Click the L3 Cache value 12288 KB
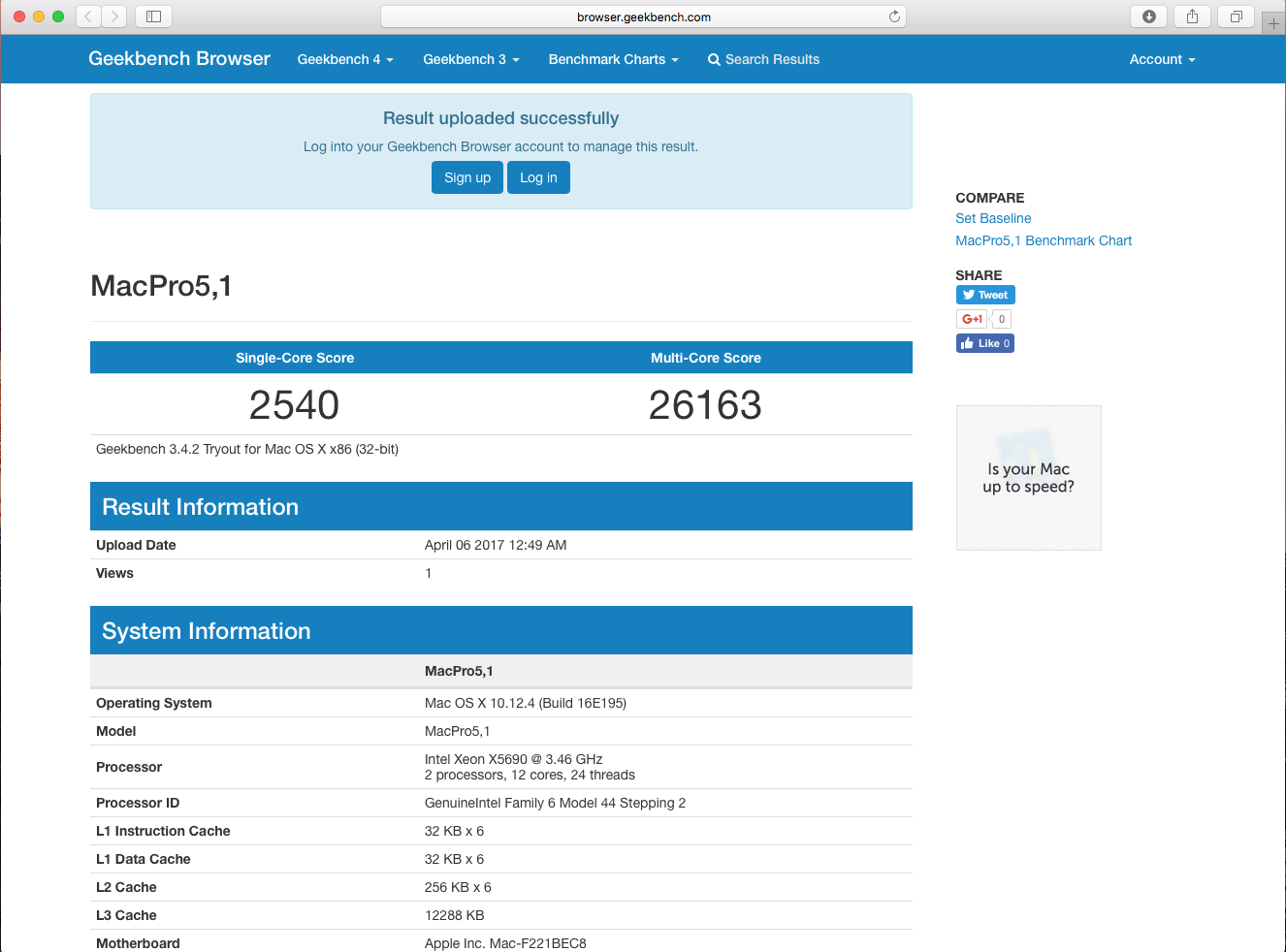This screenshot has width=1286, height=952. (454, 915)
